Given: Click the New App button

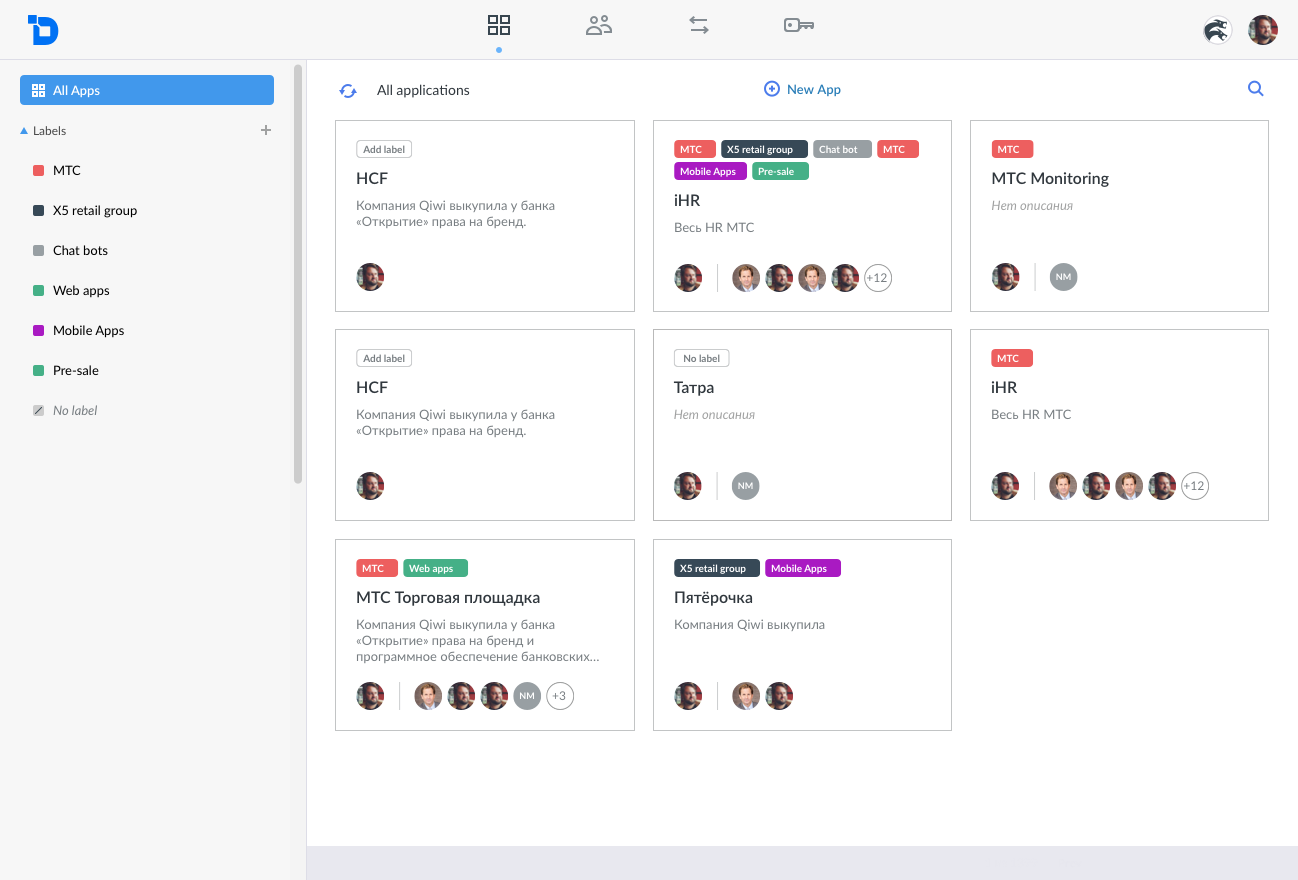Looking at the screenshot, I should pyautogui.click(x=802, y=89).
